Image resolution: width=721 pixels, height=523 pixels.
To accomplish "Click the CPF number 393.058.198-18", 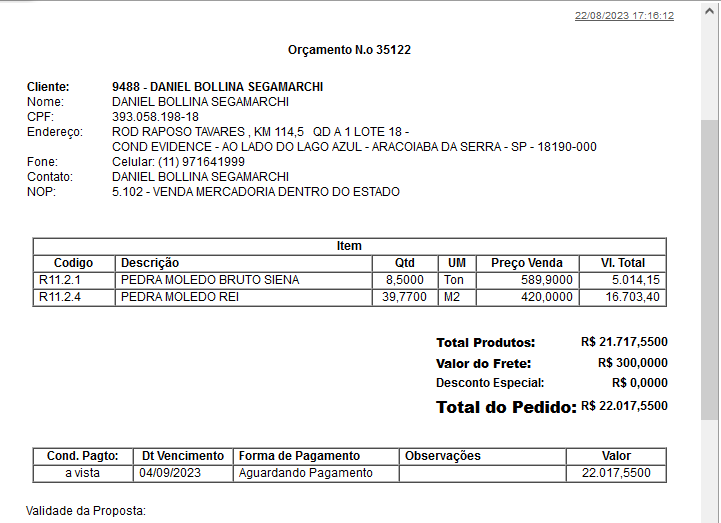I will point(155,117).
